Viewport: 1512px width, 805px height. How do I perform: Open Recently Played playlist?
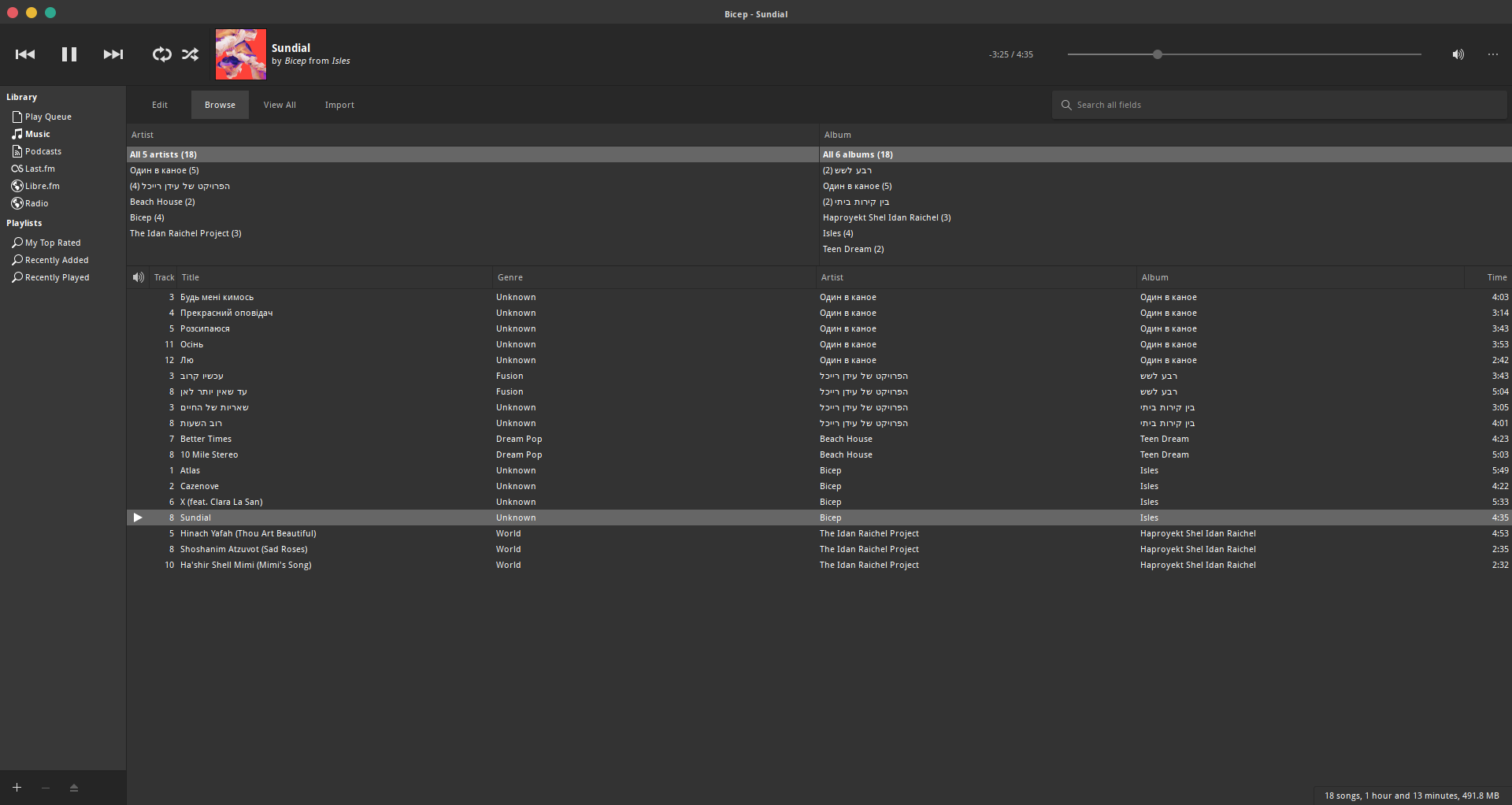[57, 277]
